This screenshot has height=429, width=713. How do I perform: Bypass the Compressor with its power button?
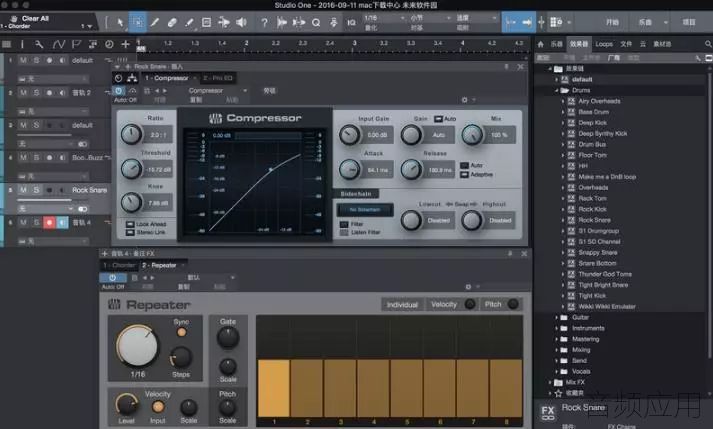coord(119,91)
